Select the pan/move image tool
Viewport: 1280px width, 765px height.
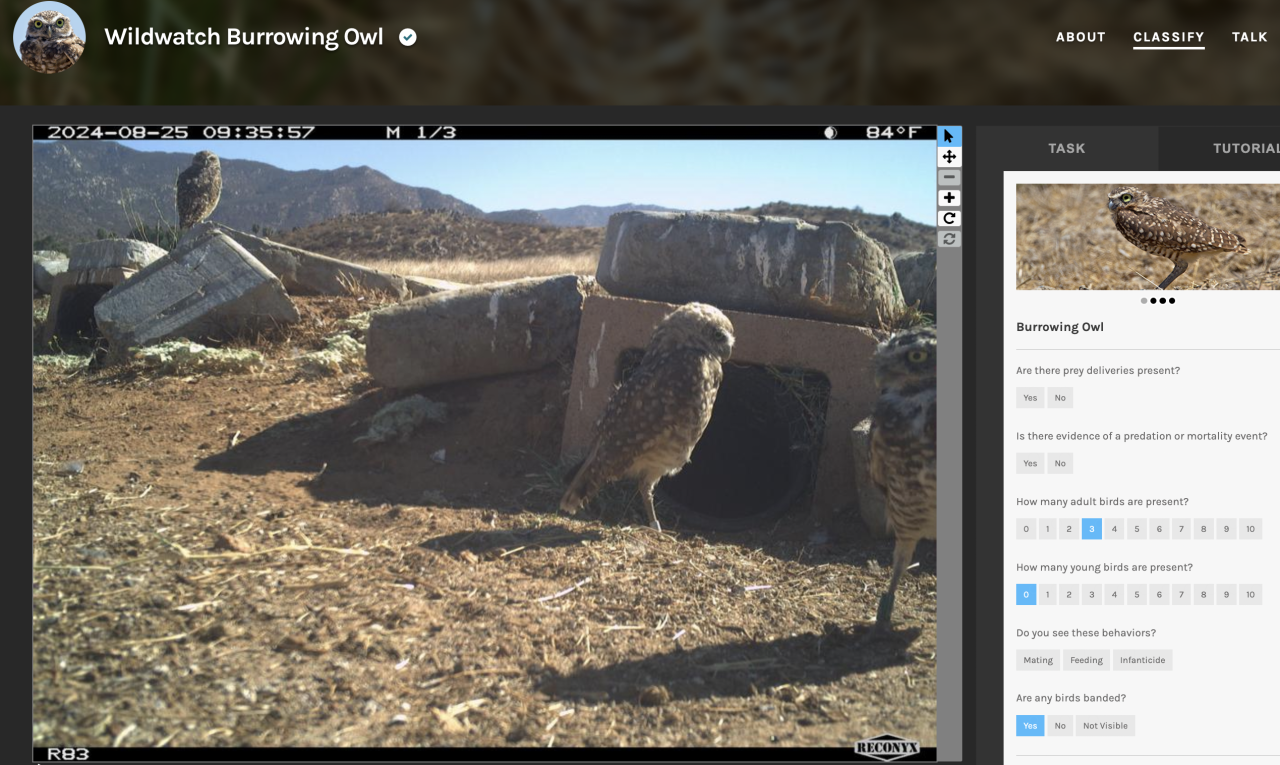(949, 157)
